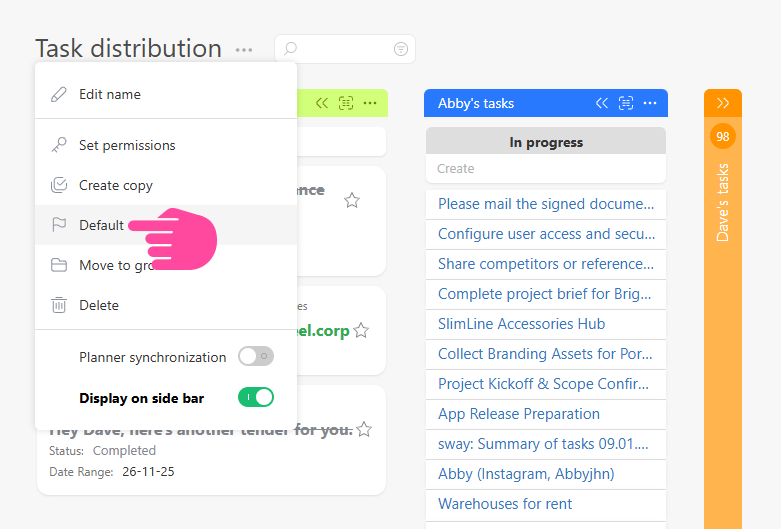
Task: Click the filter icon in the search box
Action: point(401,49)
